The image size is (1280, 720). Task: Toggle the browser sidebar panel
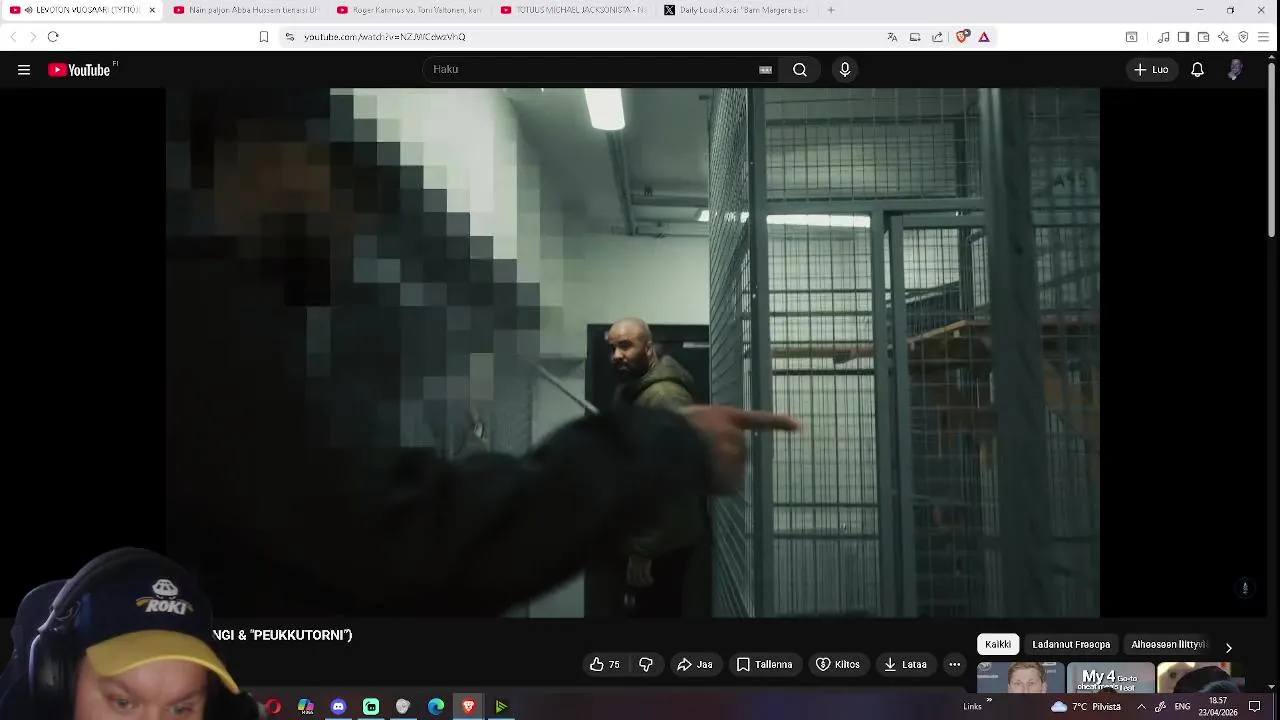[1183, 37]
